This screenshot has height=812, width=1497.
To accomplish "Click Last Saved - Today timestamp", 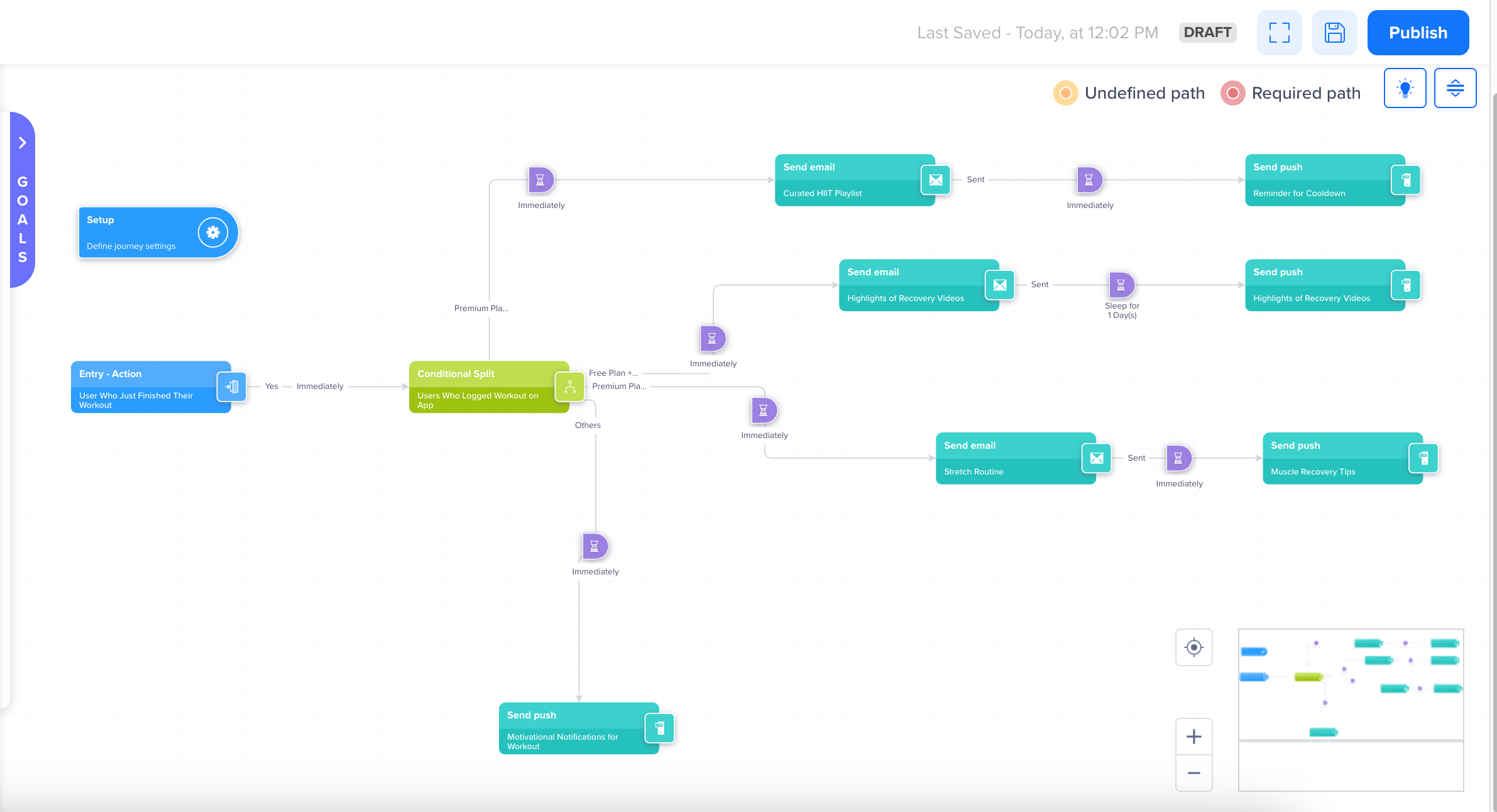I will [x=1037, y=32].
